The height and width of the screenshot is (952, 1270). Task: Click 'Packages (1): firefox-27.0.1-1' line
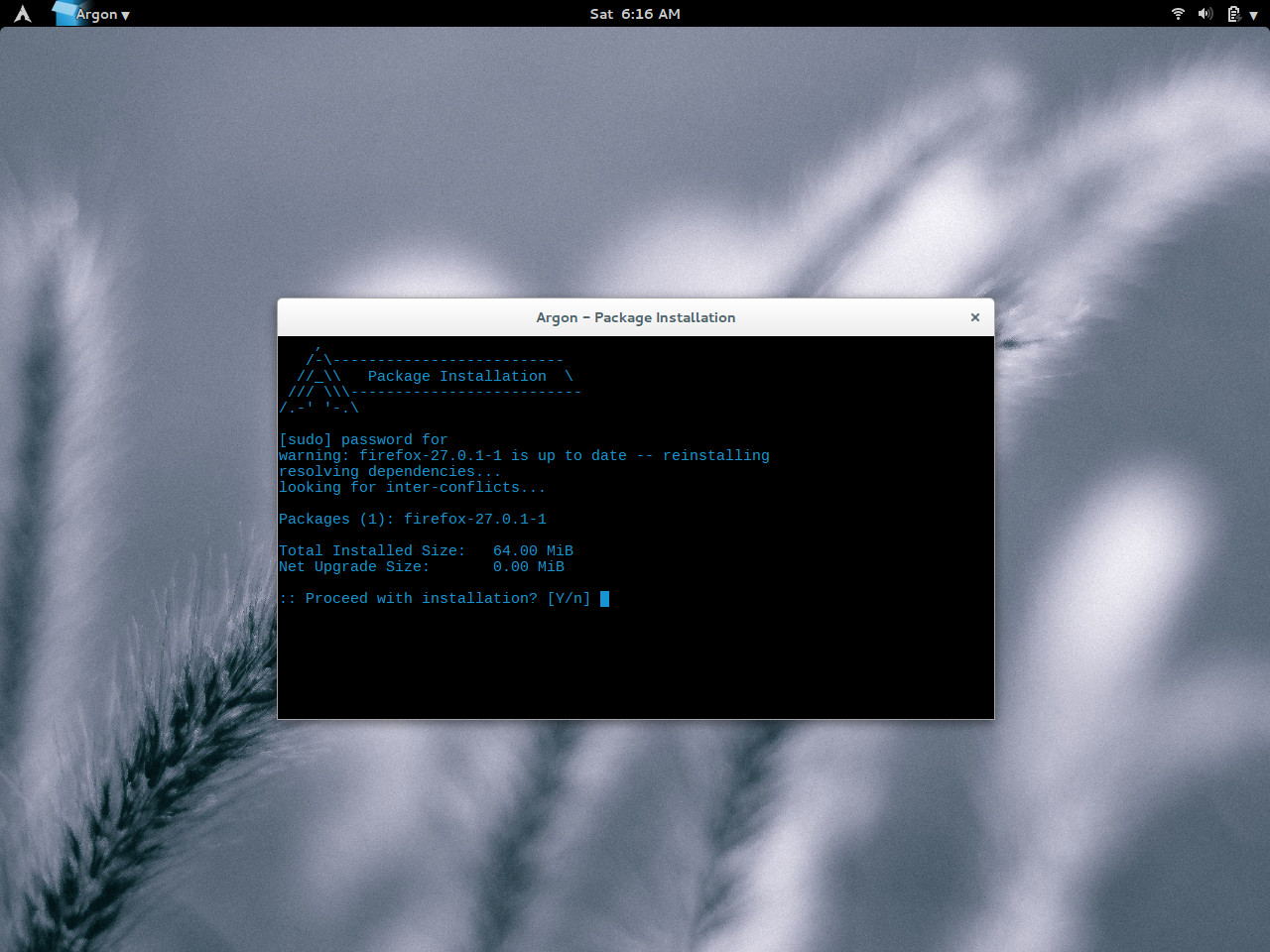pos(413,519)
